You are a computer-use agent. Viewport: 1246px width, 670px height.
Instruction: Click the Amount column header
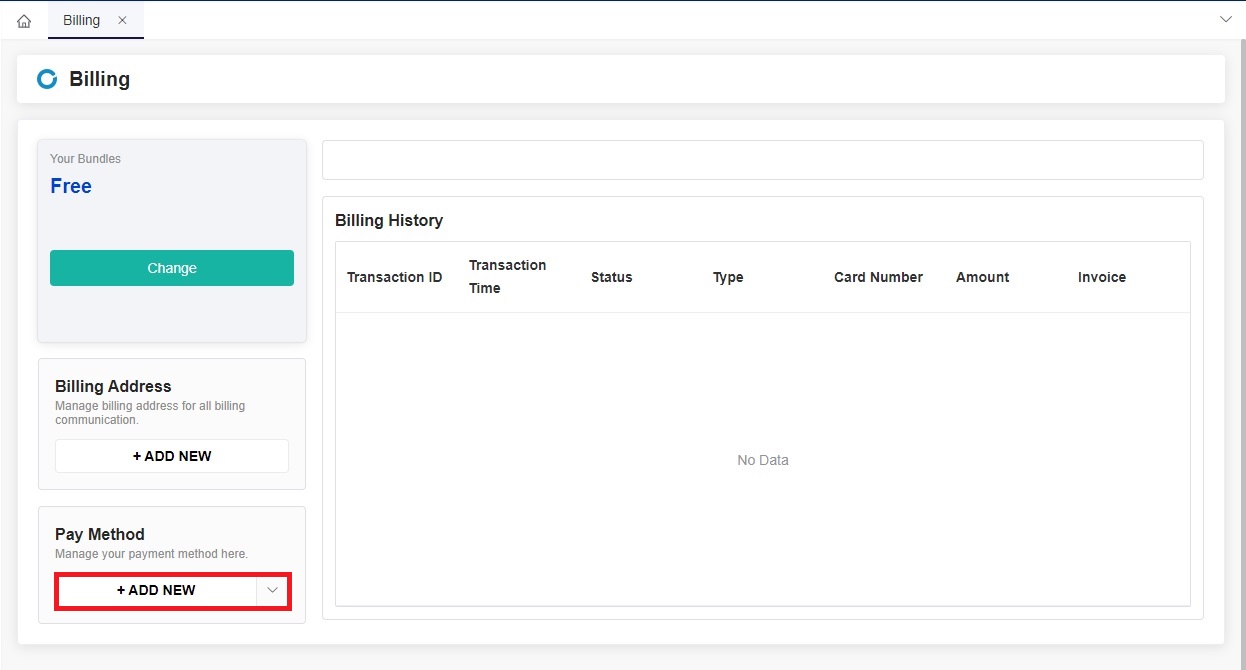coord(982,277)
